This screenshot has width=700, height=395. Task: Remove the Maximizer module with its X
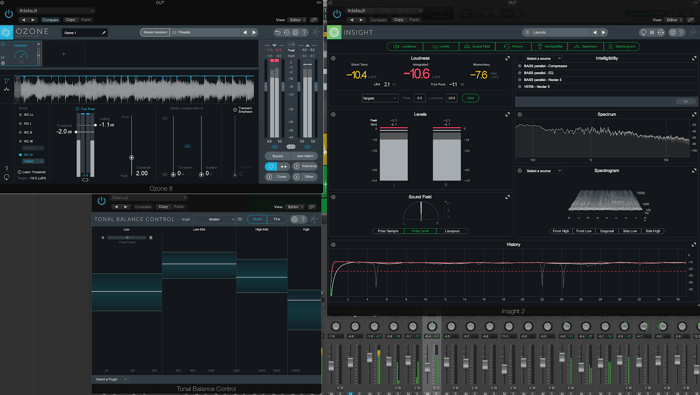[x=38, y=44]
